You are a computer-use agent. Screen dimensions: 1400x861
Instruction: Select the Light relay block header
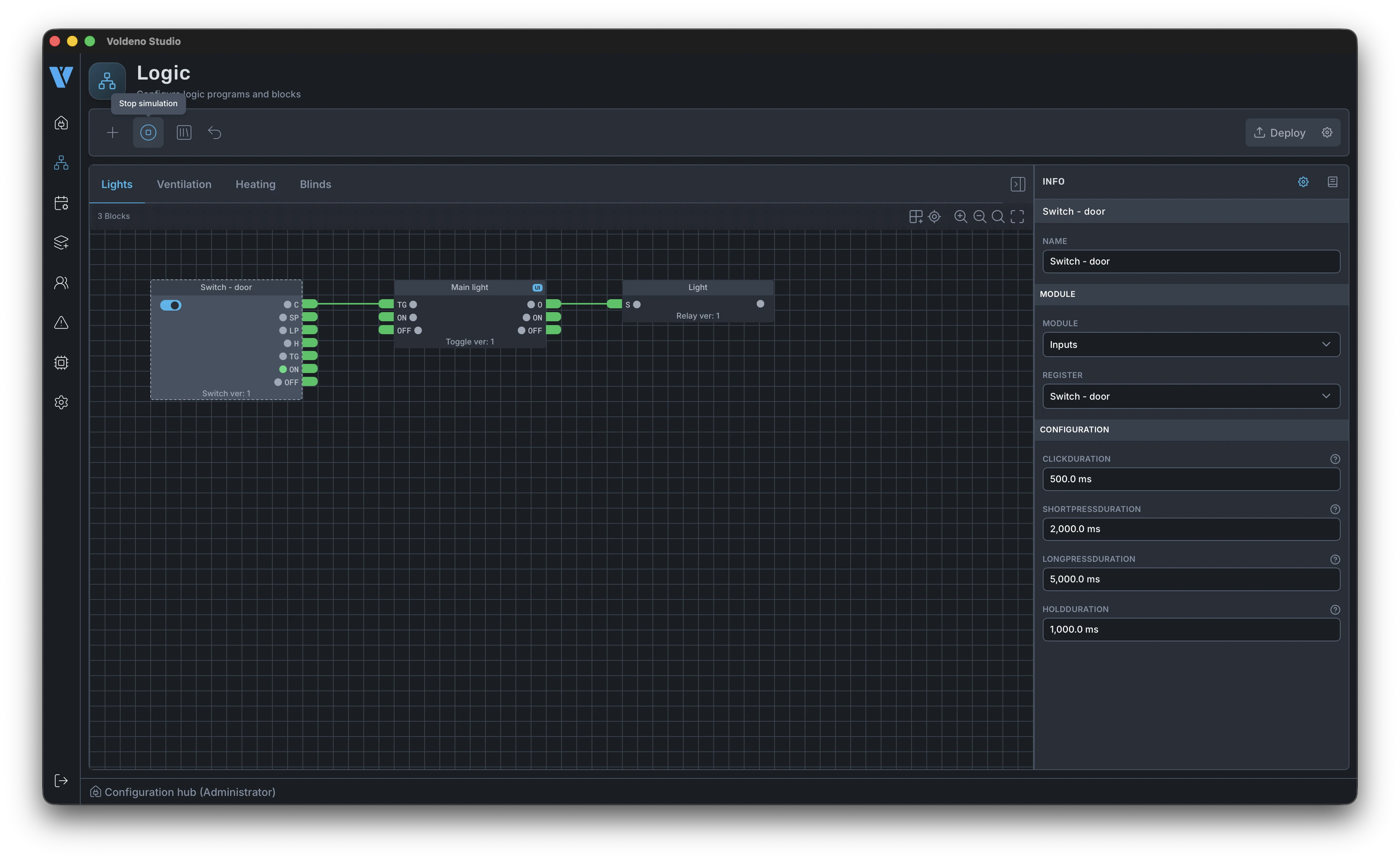pos(698,287)
